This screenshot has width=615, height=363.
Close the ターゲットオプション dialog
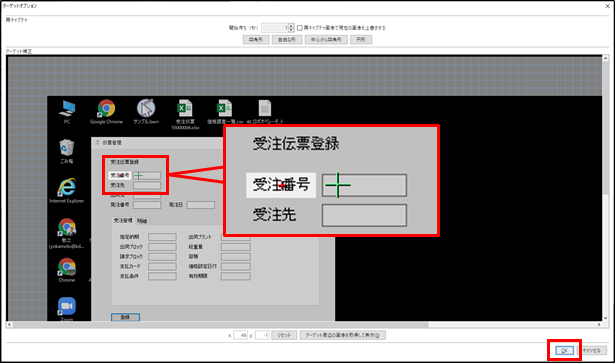pos(608,6)
